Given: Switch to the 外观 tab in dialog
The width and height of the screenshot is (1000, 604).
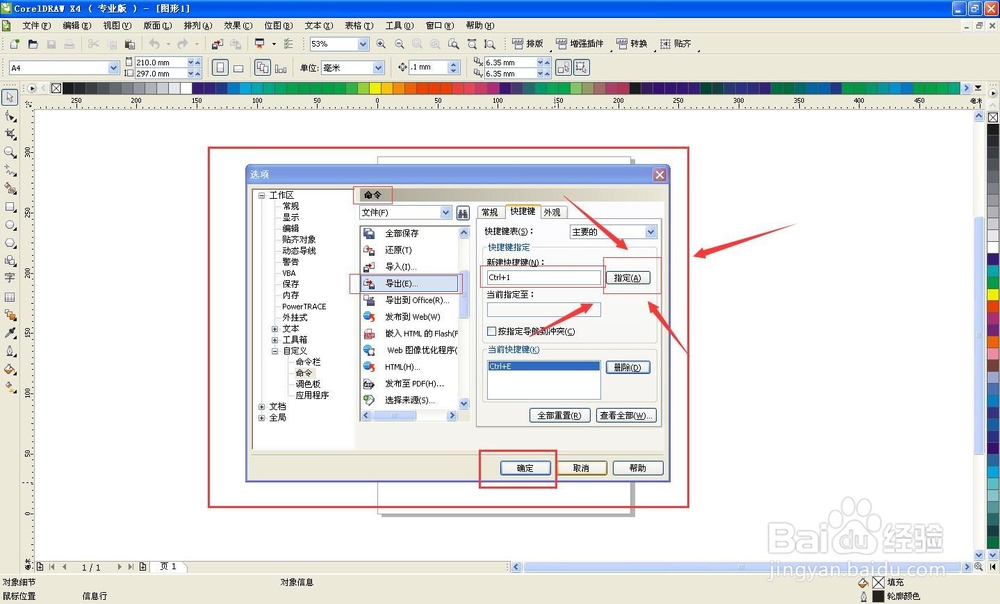Looking at the screenshot, I should [x=552, y=212].
